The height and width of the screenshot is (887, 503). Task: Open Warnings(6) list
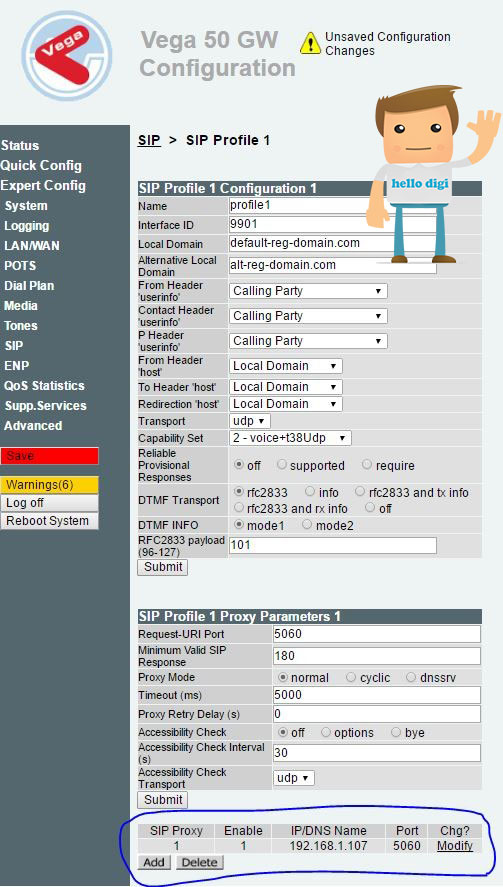click(x=49, y=485)
